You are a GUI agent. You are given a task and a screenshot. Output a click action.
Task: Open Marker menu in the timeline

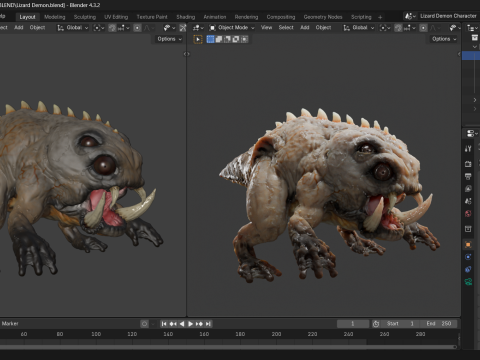click(10, 324)
